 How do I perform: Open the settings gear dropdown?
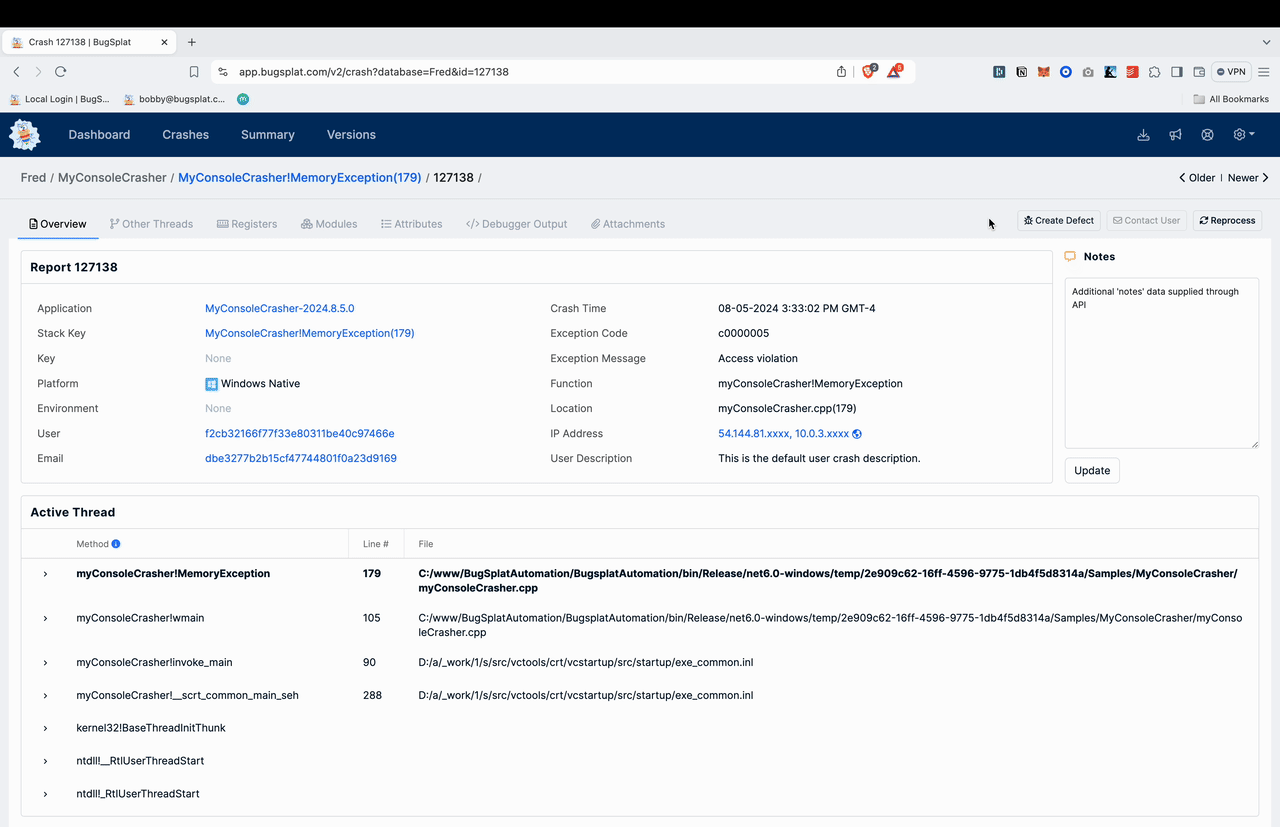click(1243, 135)
